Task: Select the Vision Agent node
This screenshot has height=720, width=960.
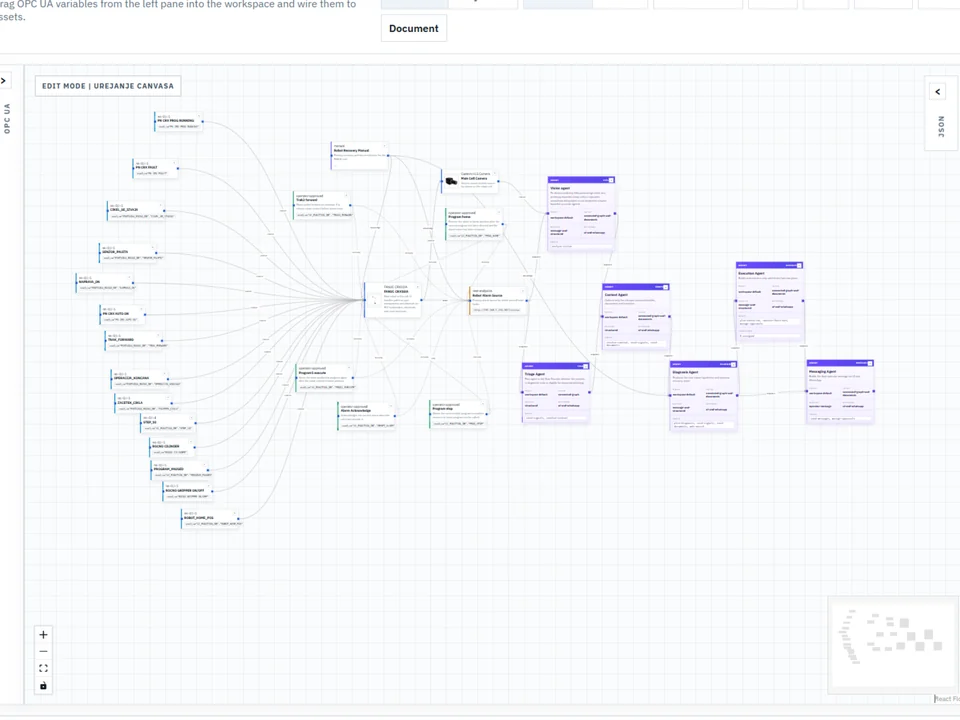Action: click(x=581, y=214)
